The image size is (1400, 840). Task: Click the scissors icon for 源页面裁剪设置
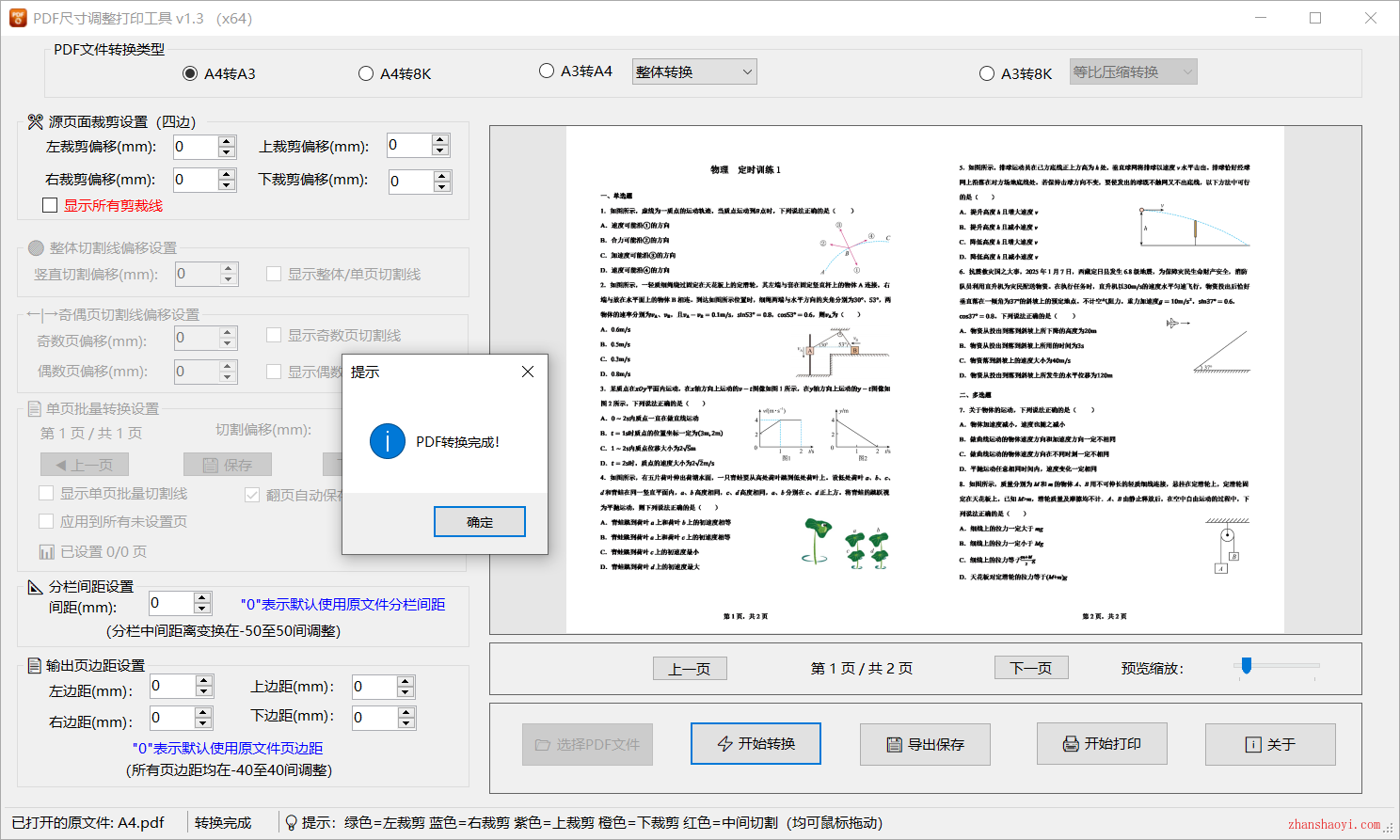[36, 122]
